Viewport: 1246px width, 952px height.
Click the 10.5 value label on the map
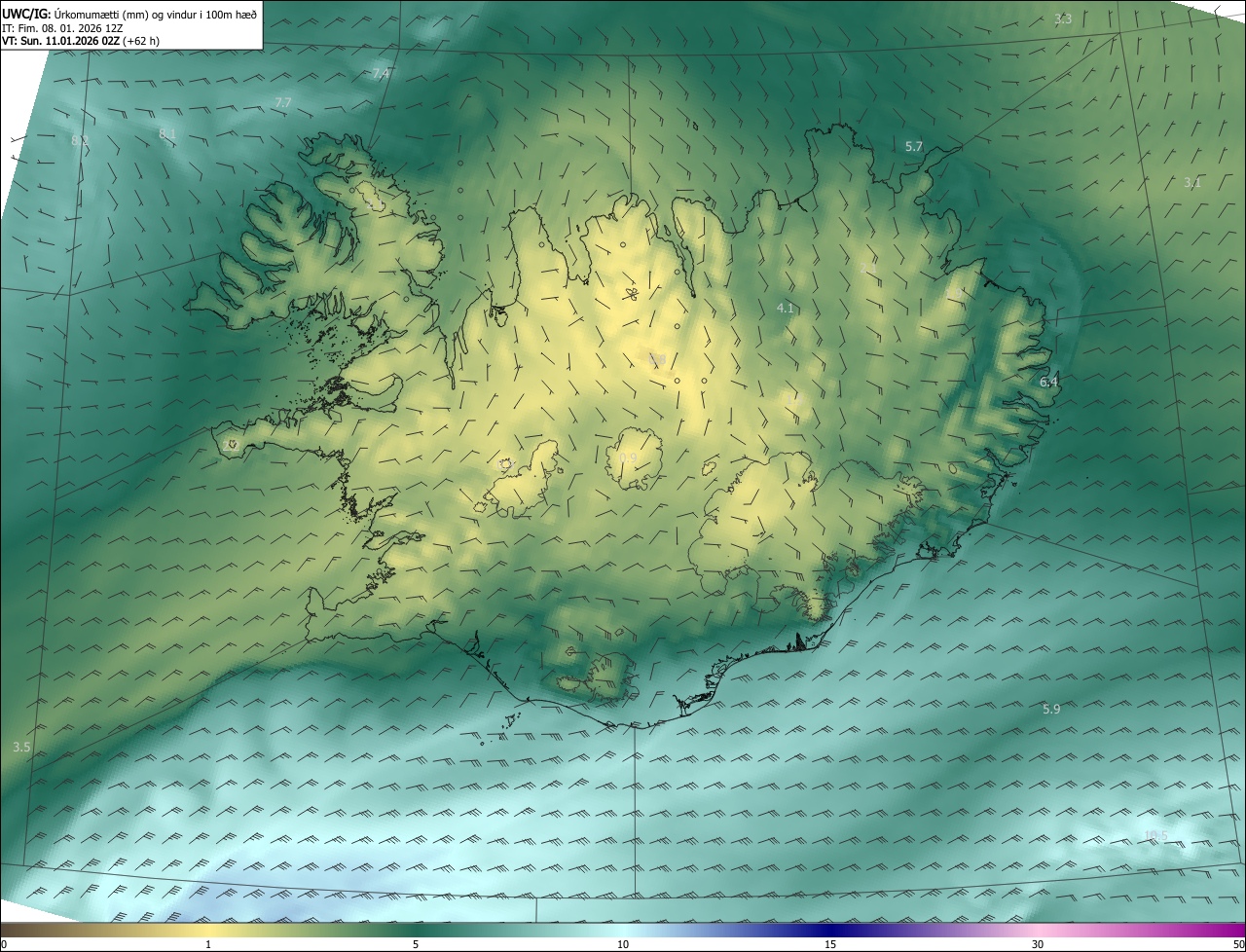tap(1155, 836)
